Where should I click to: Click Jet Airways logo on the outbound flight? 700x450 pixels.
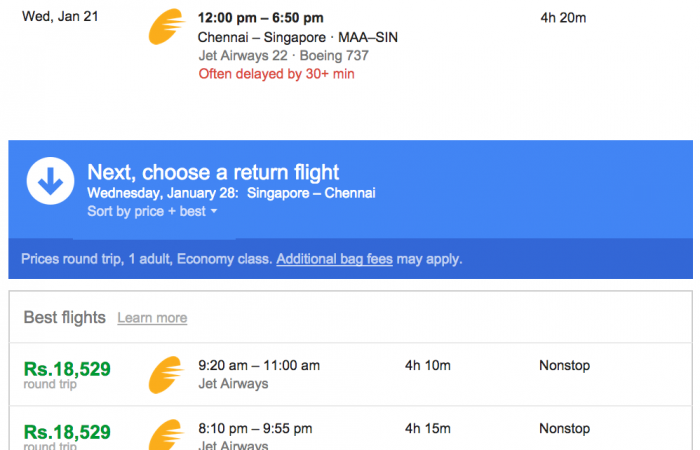click(x=166, y=28)
